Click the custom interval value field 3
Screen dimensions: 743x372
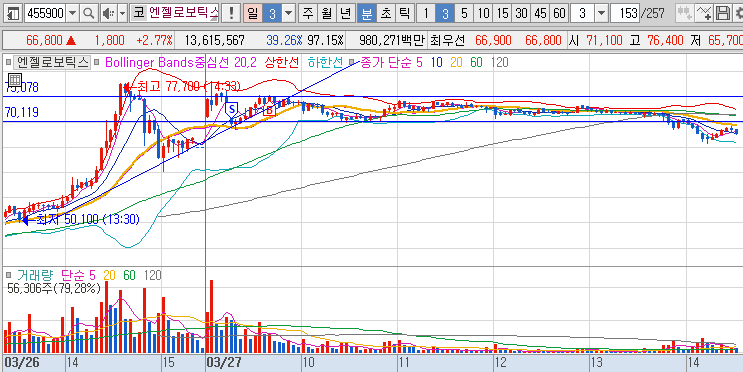click(x=582, y=13)
